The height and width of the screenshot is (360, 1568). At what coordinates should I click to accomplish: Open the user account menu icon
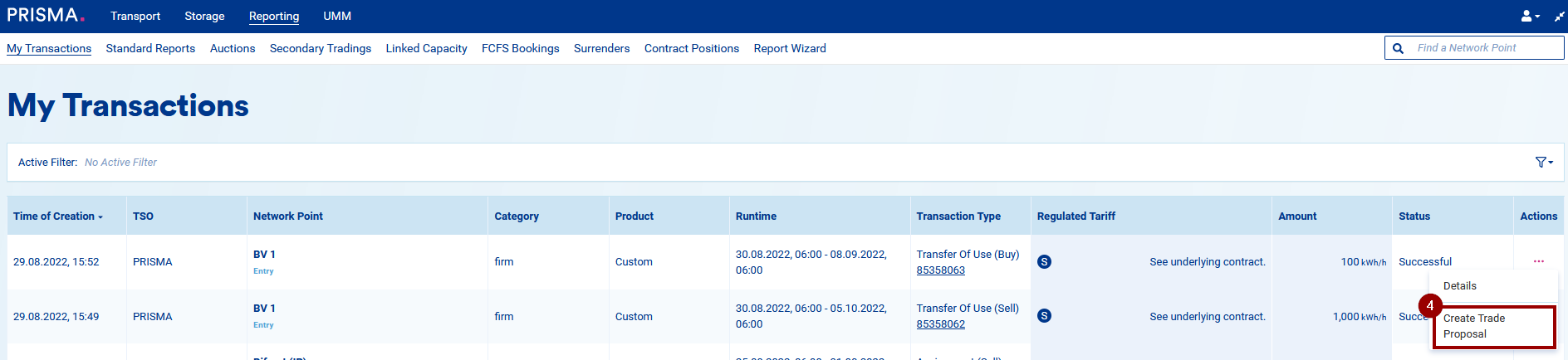click(1529, 16)
